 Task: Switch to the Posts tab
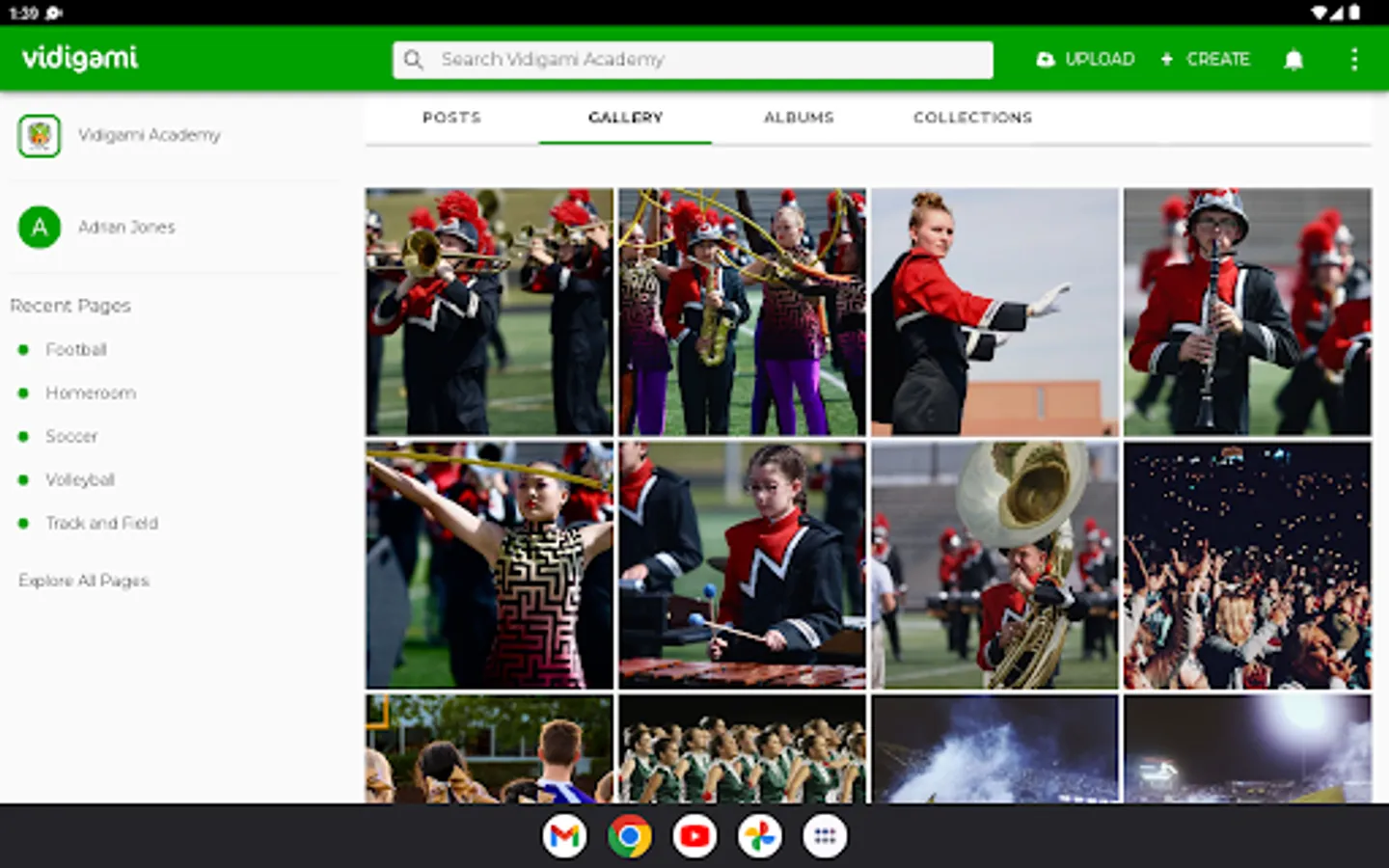451,118
